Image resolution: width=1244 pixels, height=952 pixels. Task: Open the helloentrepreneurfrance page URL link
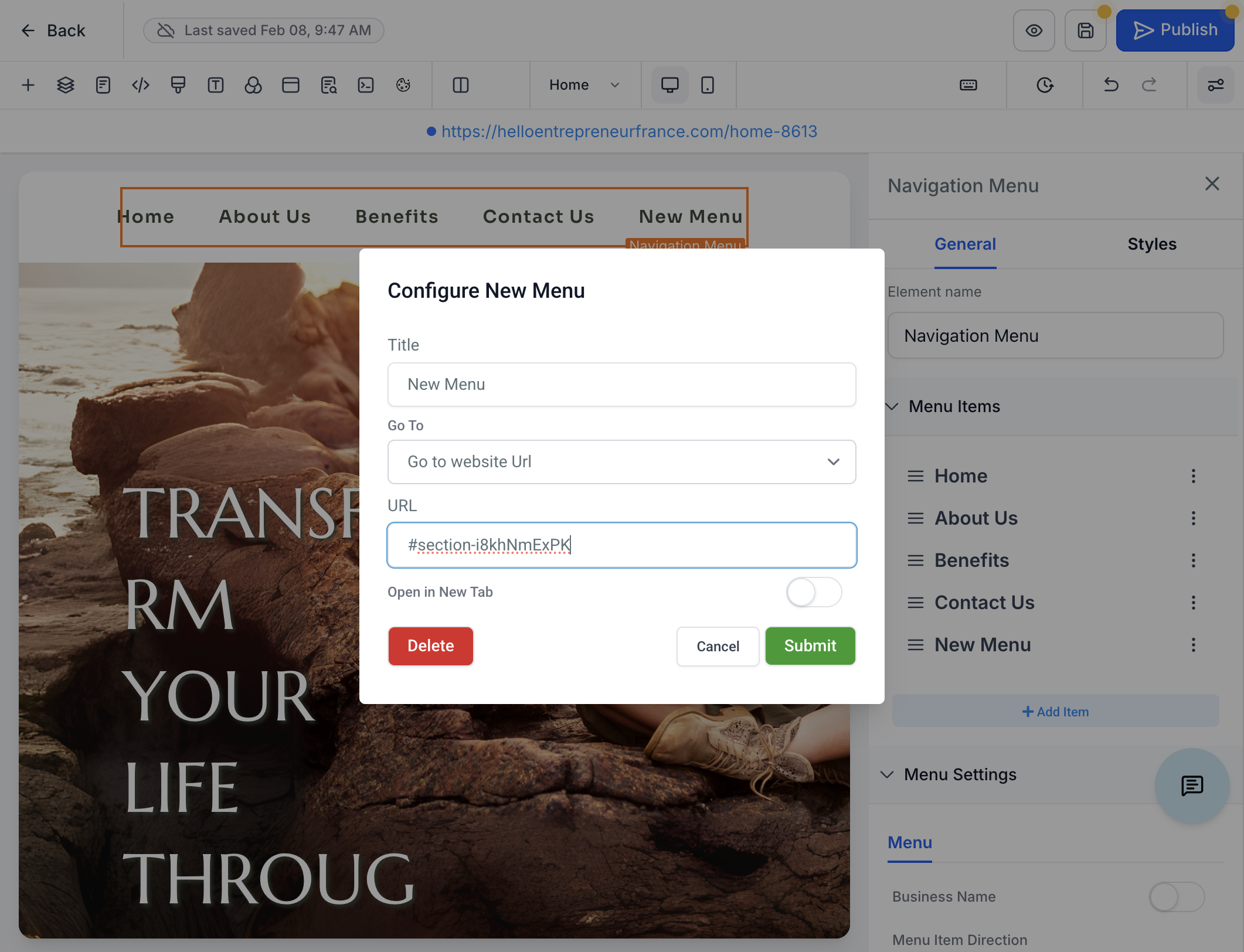(x=629, y=131)
